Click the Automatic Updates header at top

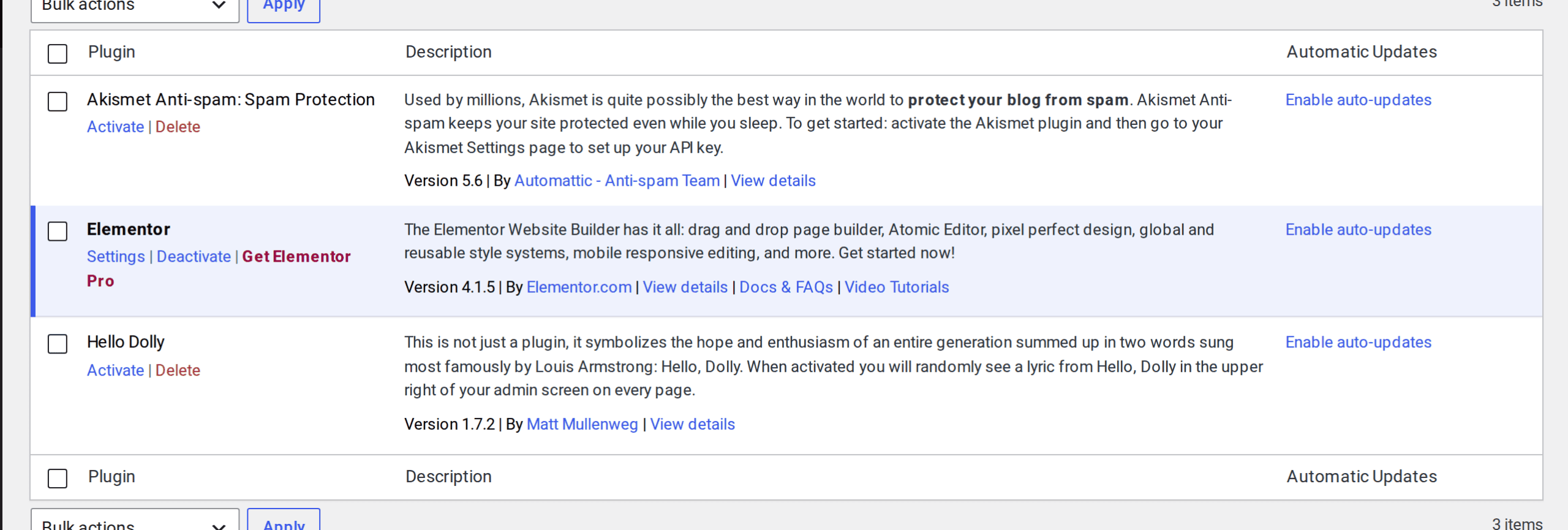coord(1362,52)
